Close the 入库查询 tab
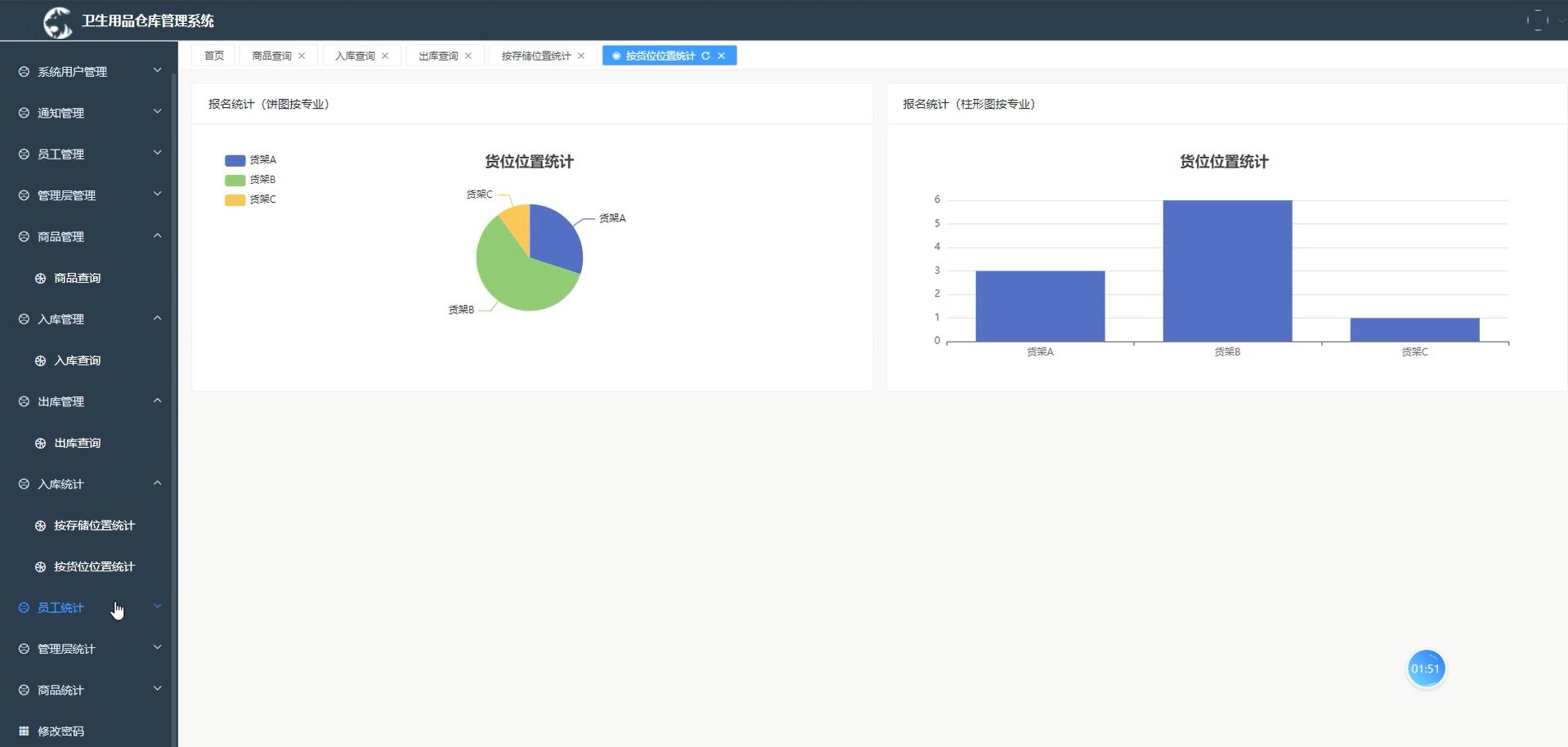 coord(385,56)
